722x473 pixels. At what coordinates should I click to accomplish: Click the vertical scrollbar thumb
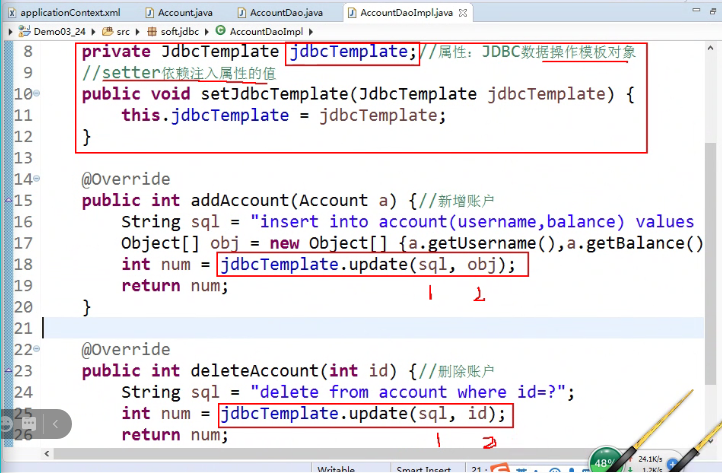pos(710,265)
